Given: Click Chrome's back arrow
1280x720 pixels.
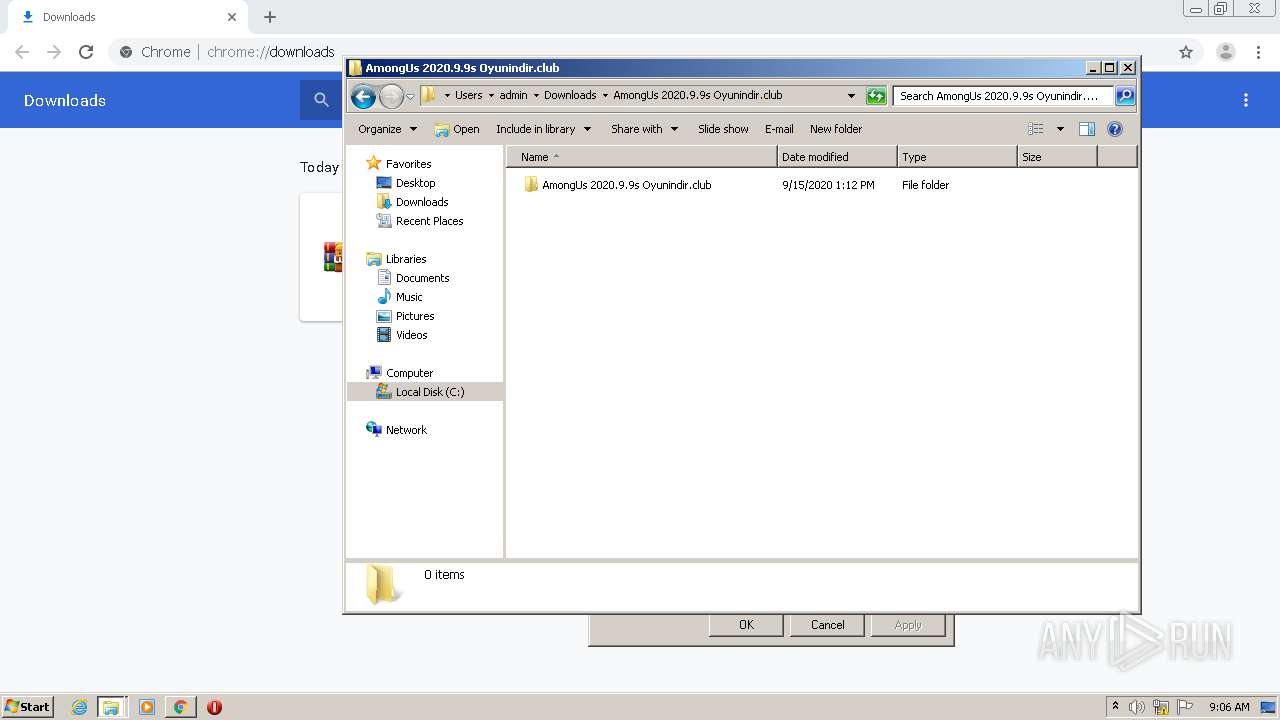Looking at the screenshot, I should (x=22, y=52).
